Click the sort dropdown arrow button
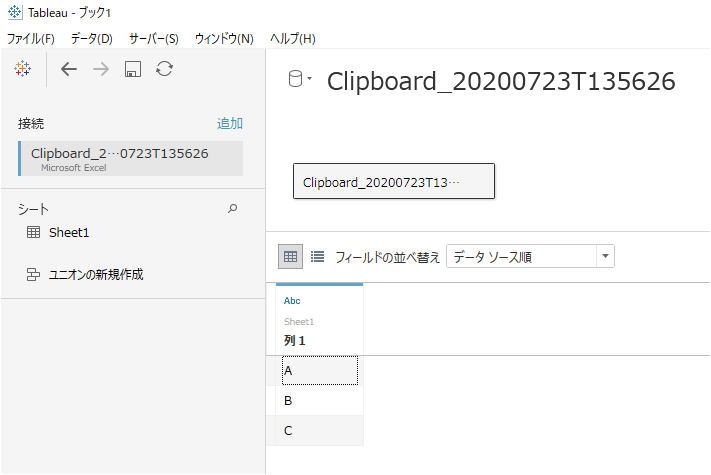 tap(605, 257)
